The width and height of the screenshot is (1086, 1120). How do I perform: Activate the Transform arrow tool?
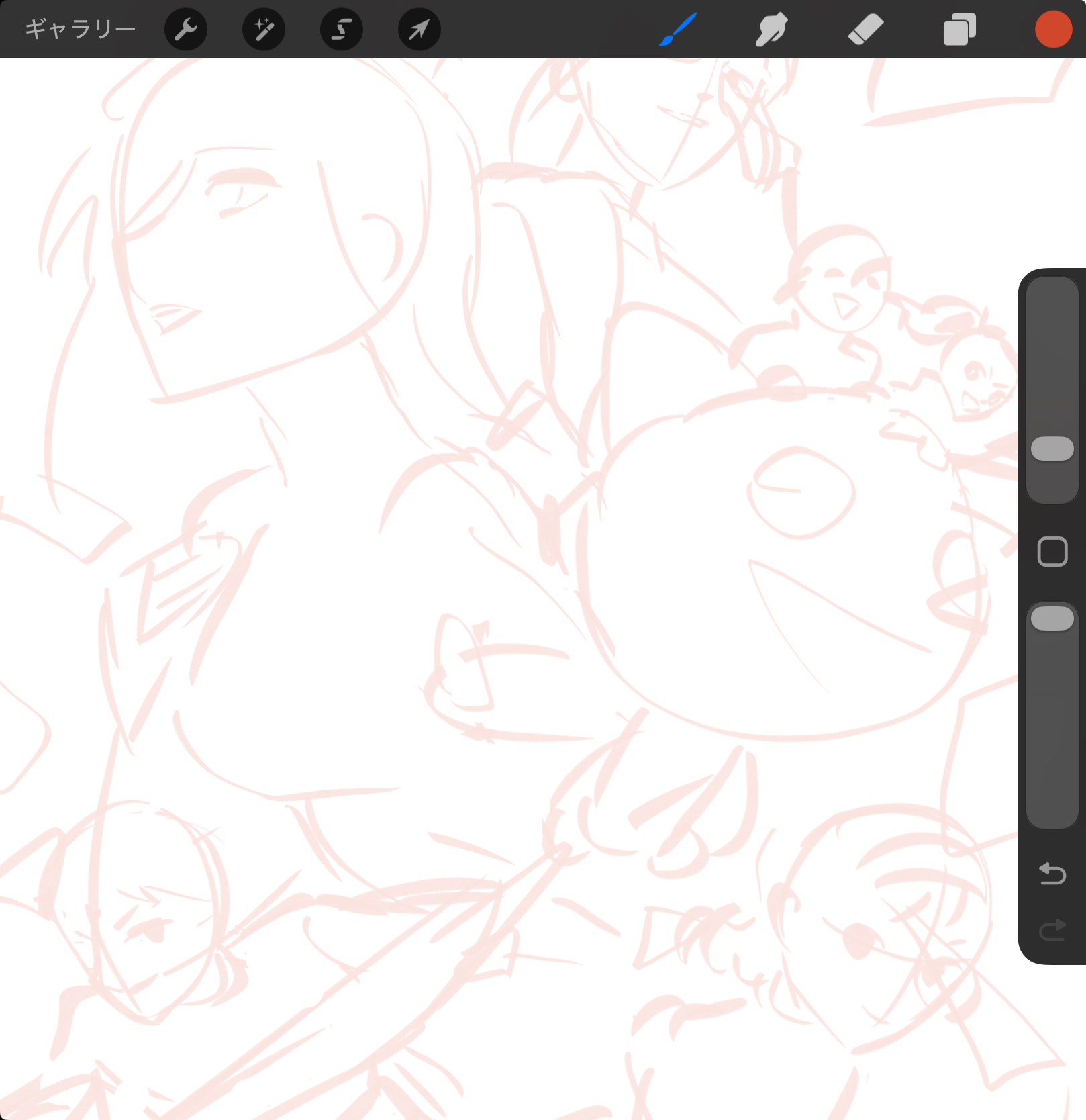(419, 30)
